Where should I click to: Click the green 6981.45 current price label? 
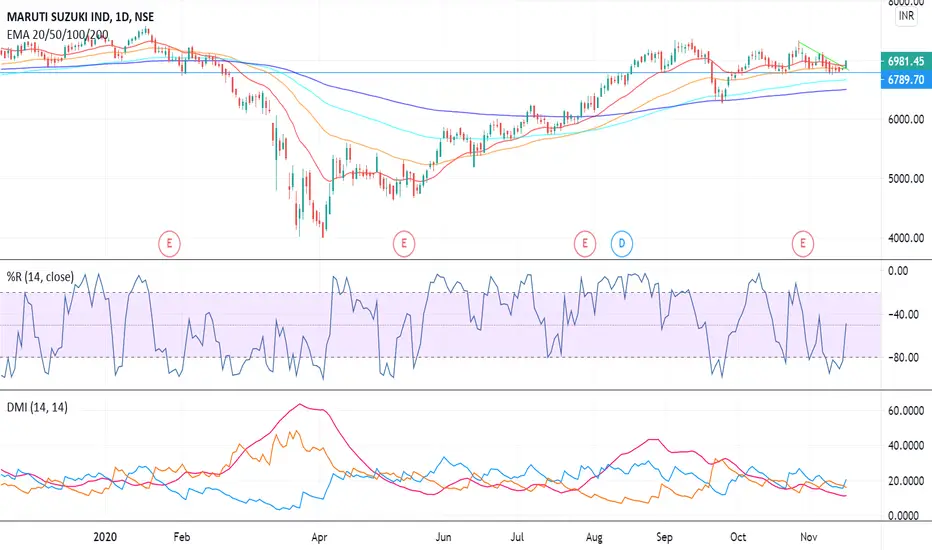906,61
